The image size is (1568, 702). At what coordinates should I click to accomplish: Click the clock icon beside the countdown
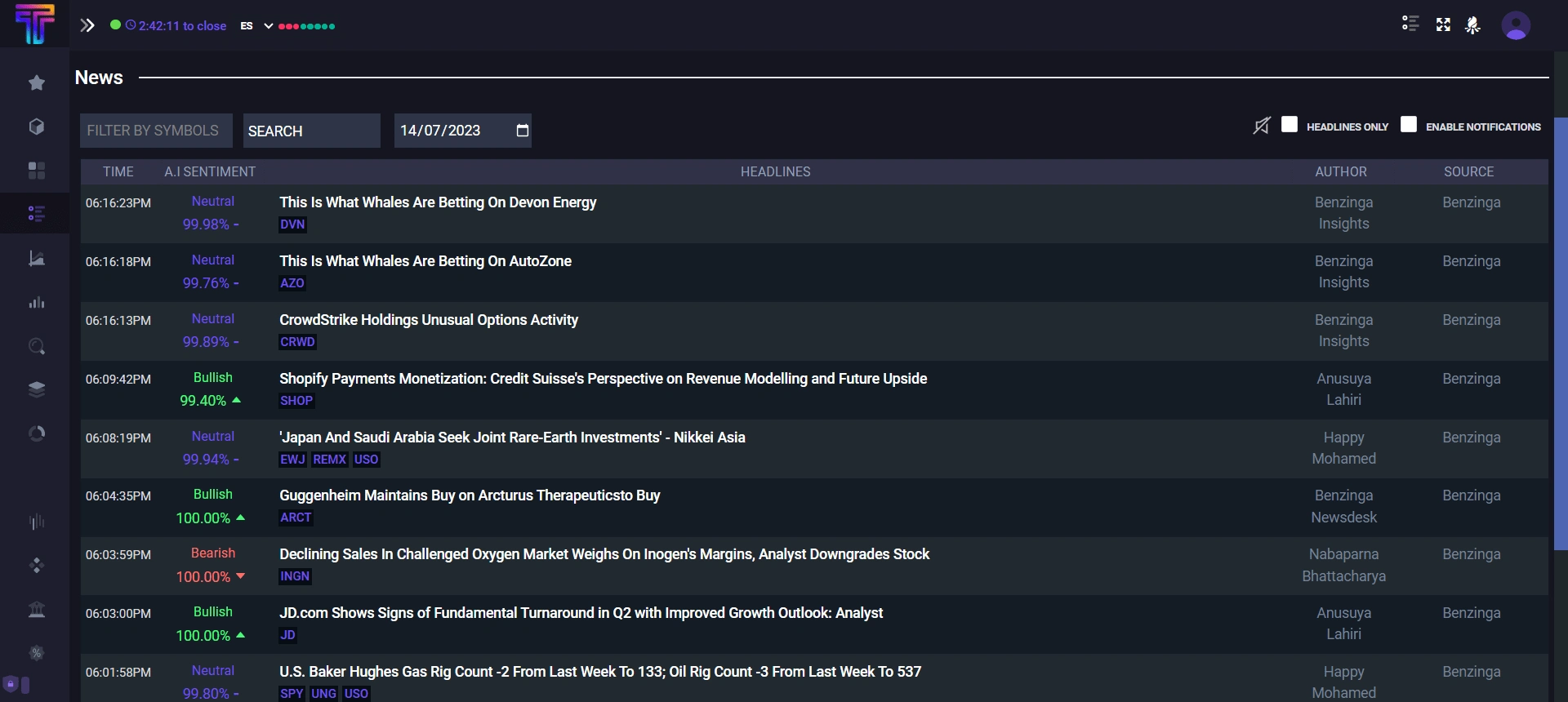[131, 25]
